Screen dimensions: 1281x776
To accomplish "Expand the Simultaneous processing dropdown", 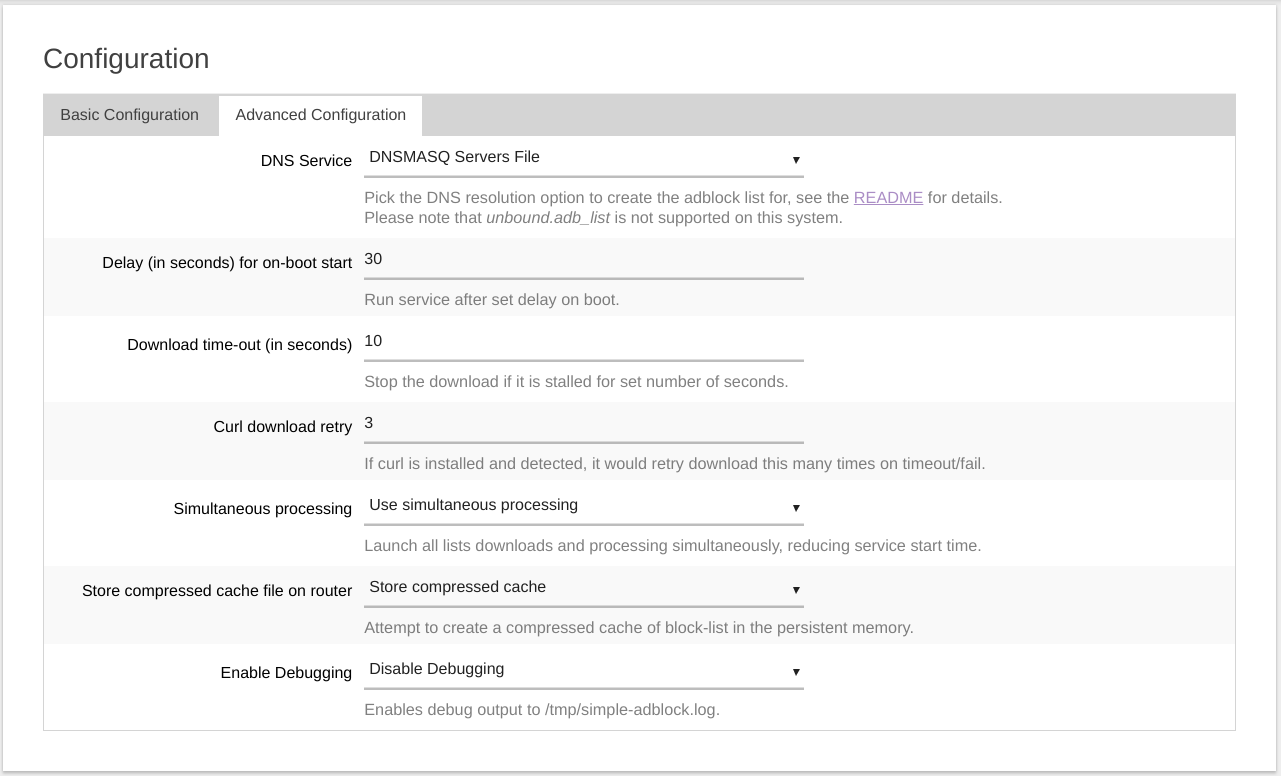I will pyautogui.click(x=582, y=506).
